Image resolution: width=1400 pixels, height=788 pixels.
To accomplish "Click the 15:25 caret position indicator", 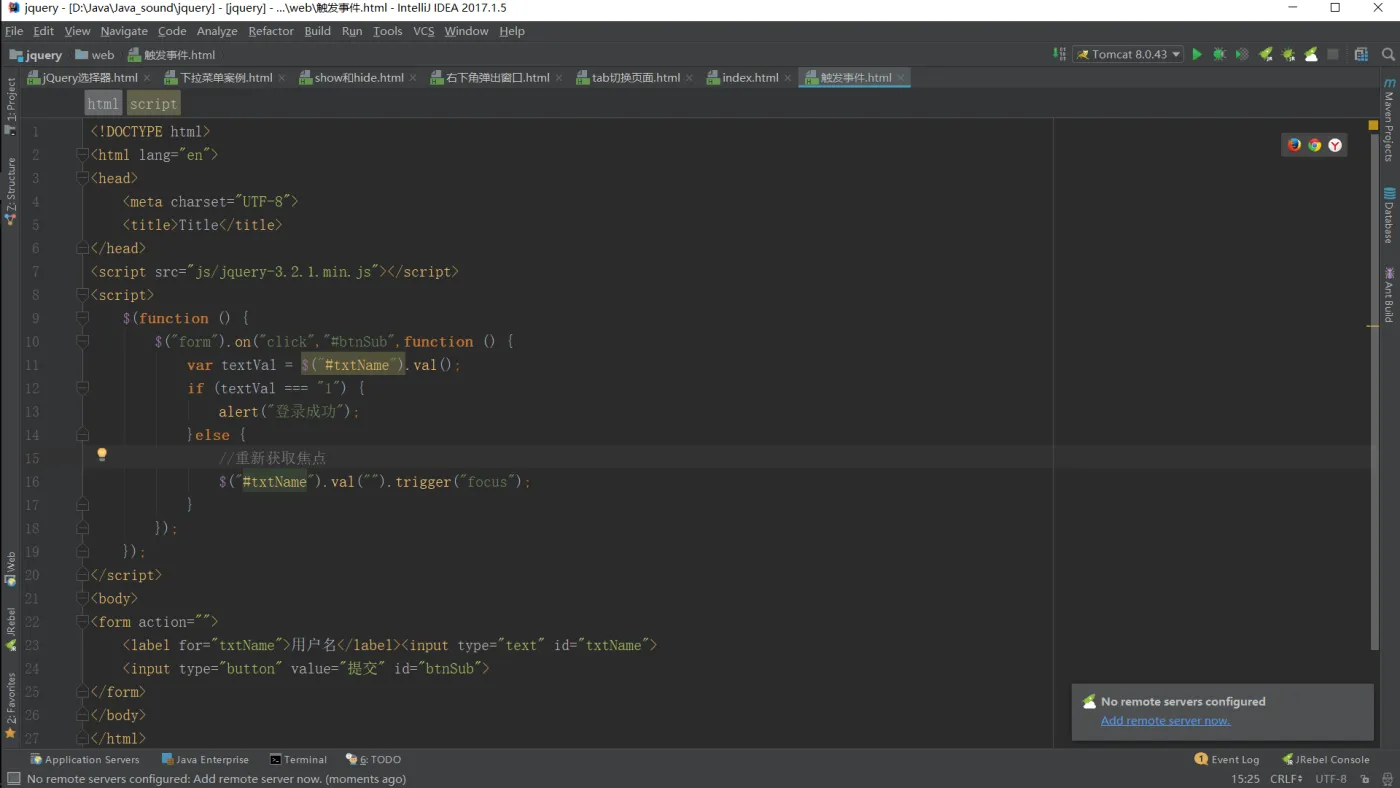I will pos(1245,779).
